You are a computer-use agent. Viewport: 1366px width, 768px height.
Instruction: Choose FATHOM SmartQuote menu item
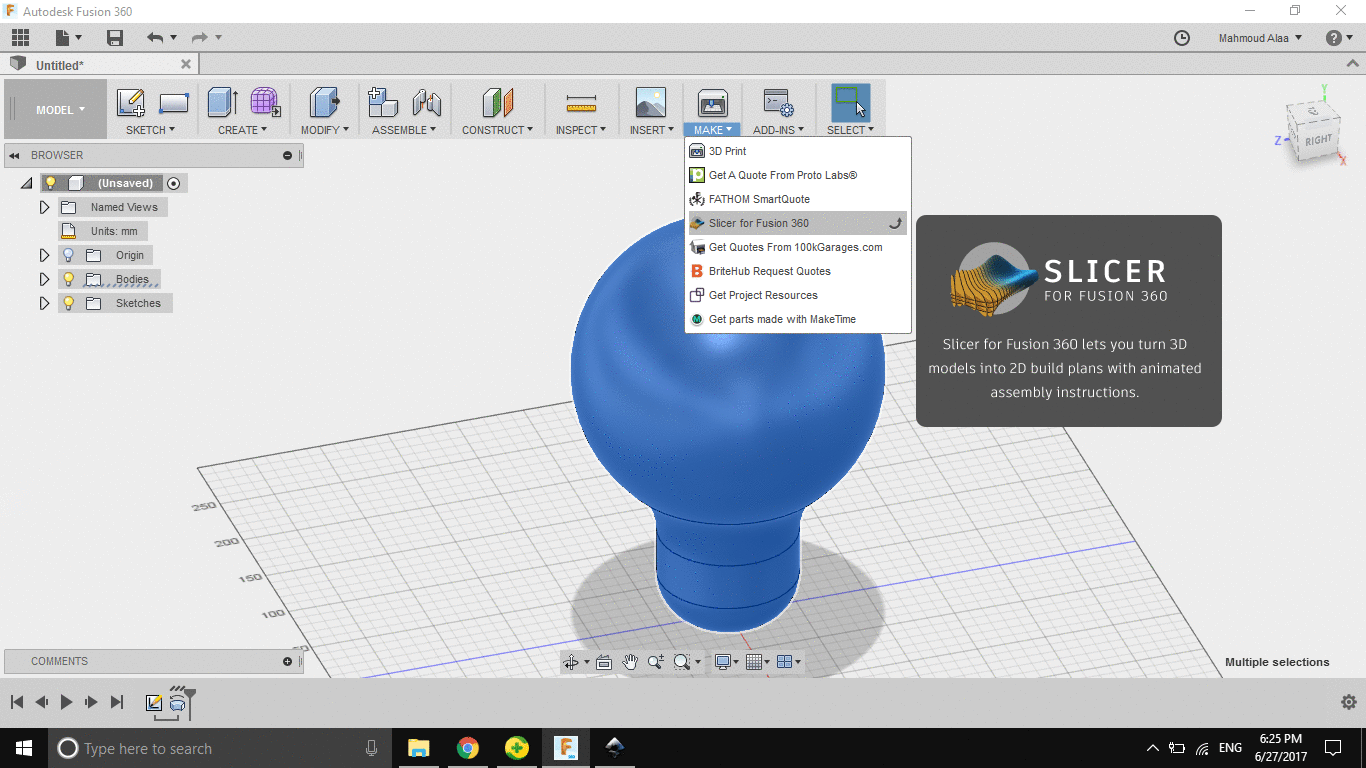pos(797,199)
